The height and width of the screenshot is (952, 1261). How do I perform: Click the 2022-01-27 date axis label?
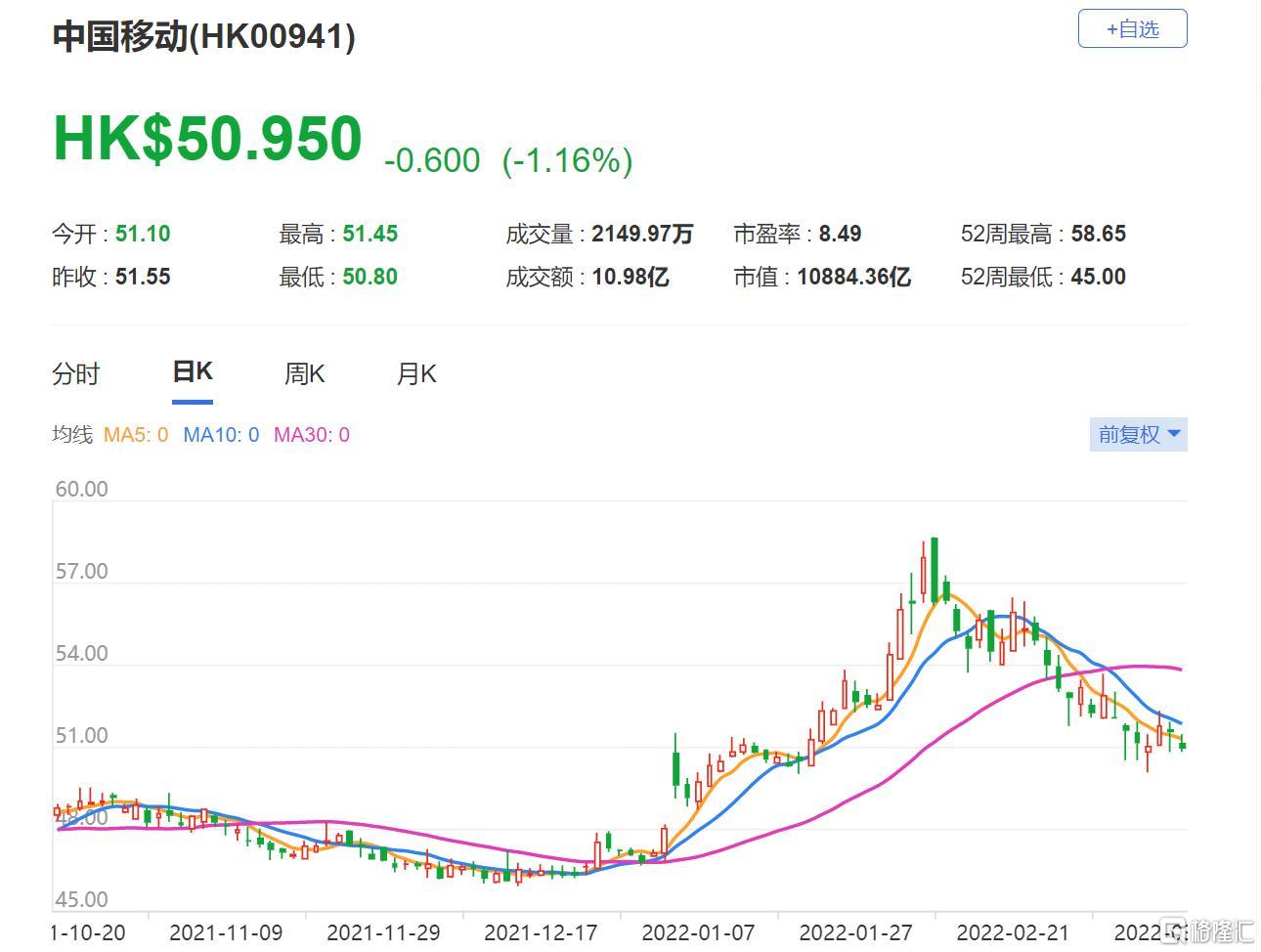[855, 932]
